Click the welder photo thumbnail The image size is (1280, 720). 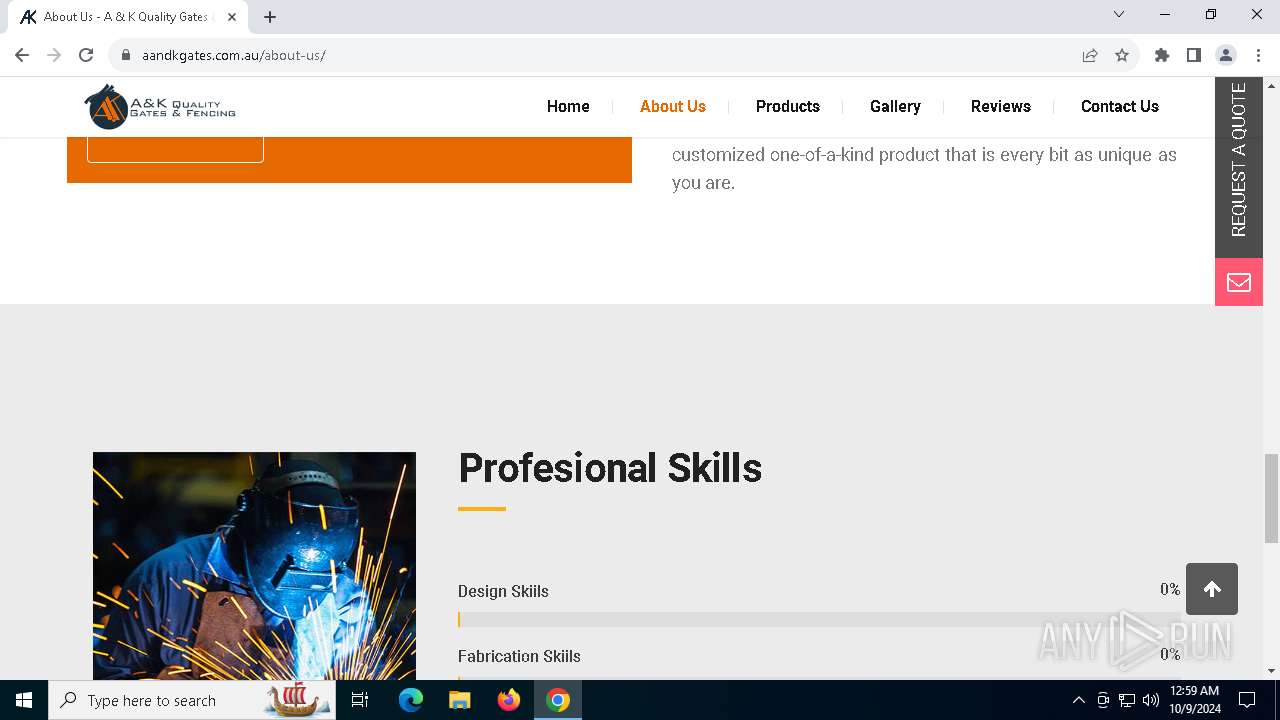(x=254, y=566)
